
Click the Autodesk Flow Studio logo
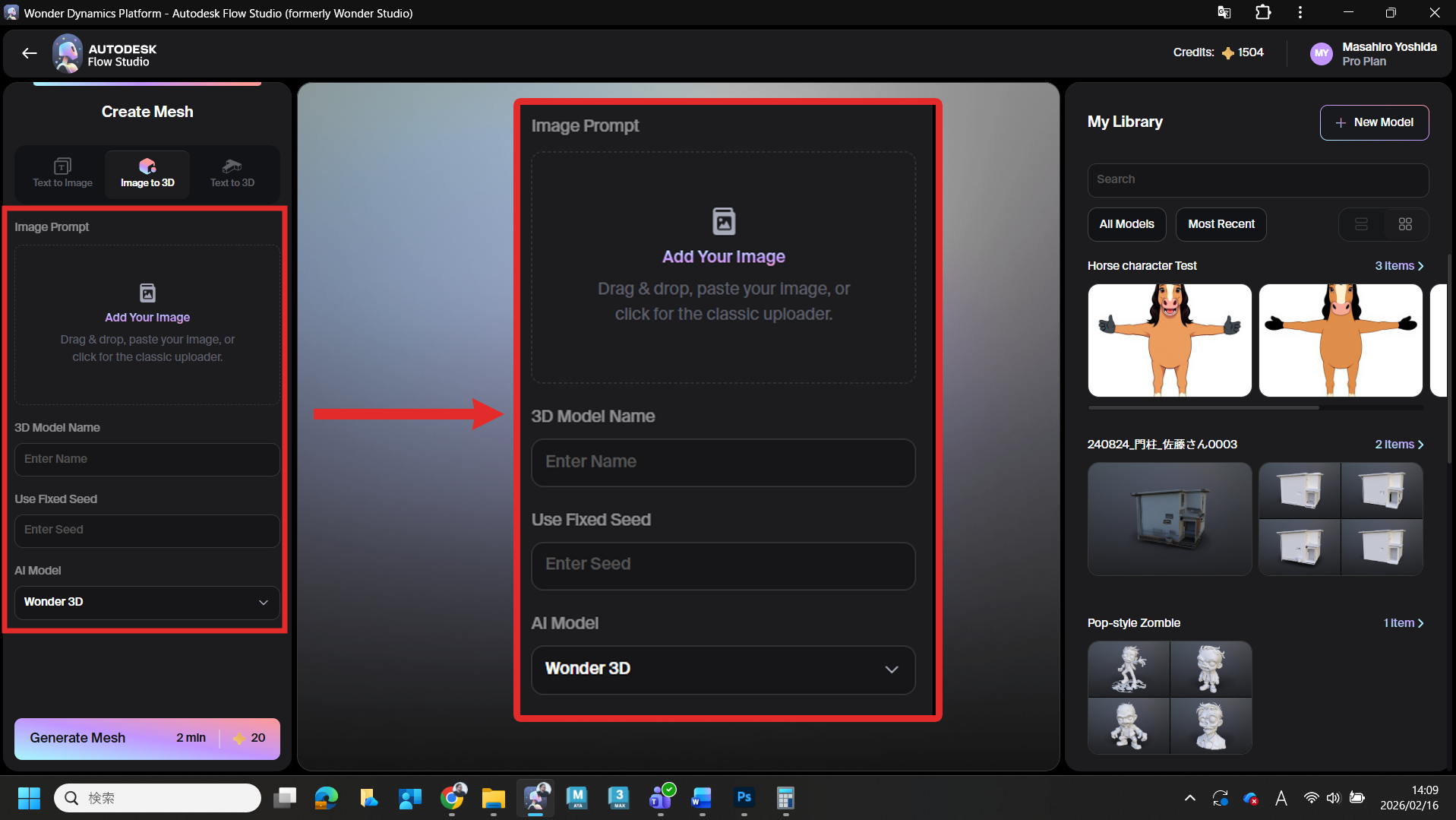tap(68, 54)
